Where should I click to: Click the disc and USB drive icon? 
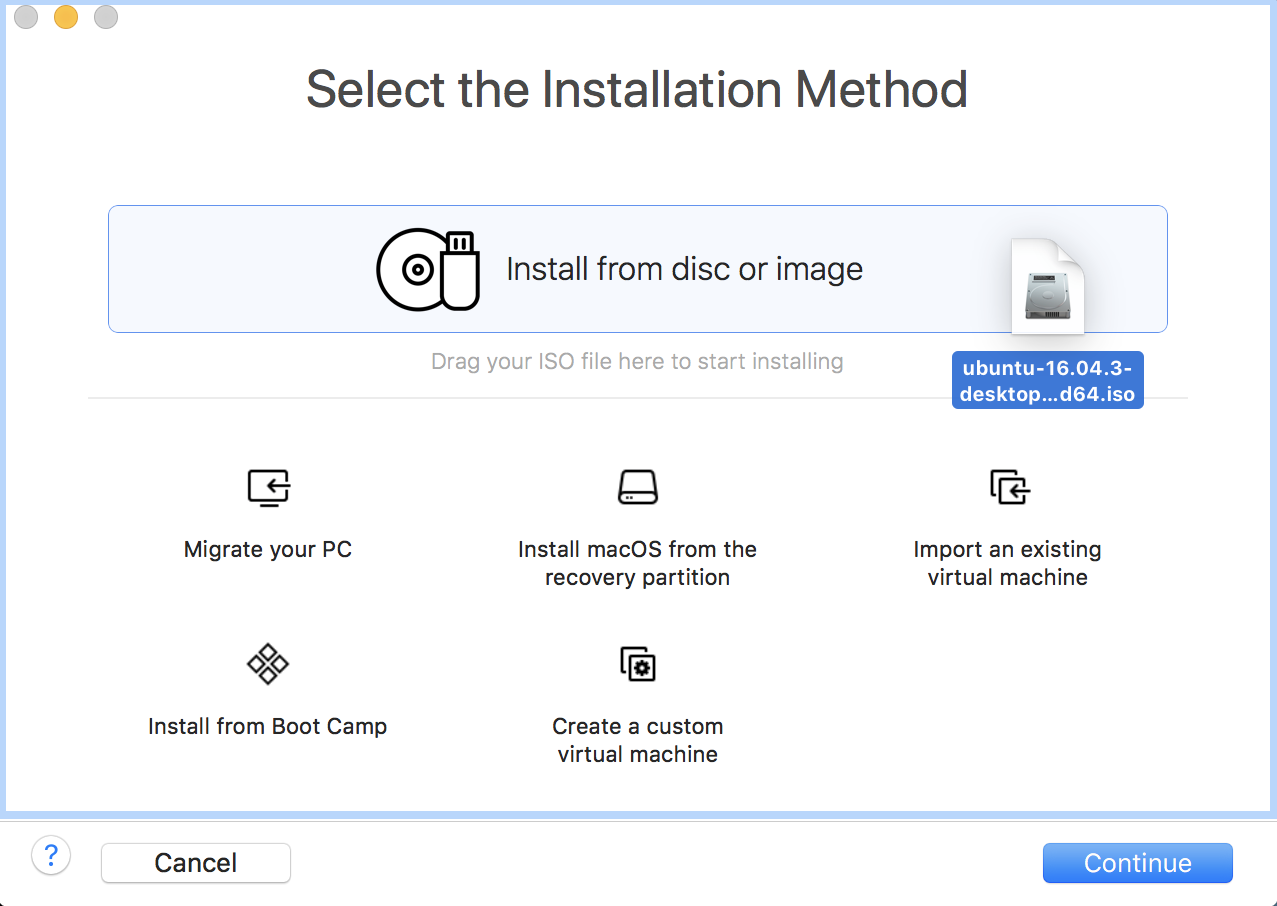pyautogui.click(x=428, y=269)
